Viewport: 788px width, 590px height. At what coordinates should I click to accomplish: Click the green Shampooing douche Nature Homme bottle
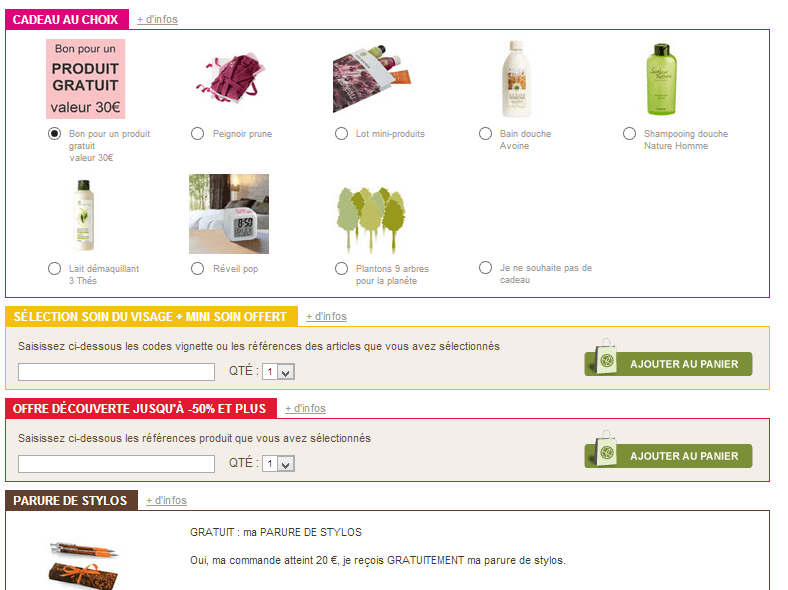[661, 79]
